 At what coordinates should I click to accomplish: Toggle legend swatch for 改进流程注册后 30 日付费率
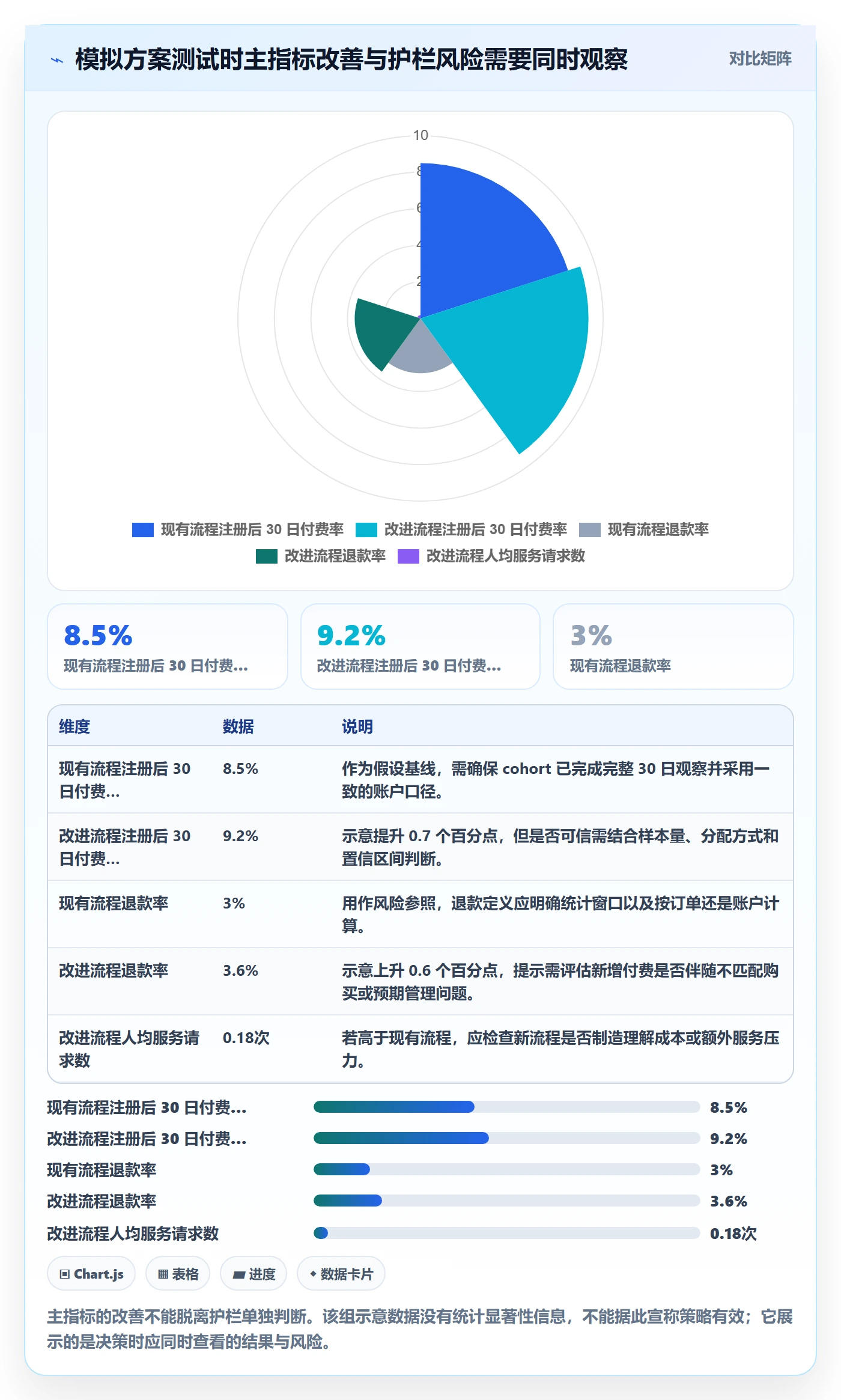click(366, 529)
